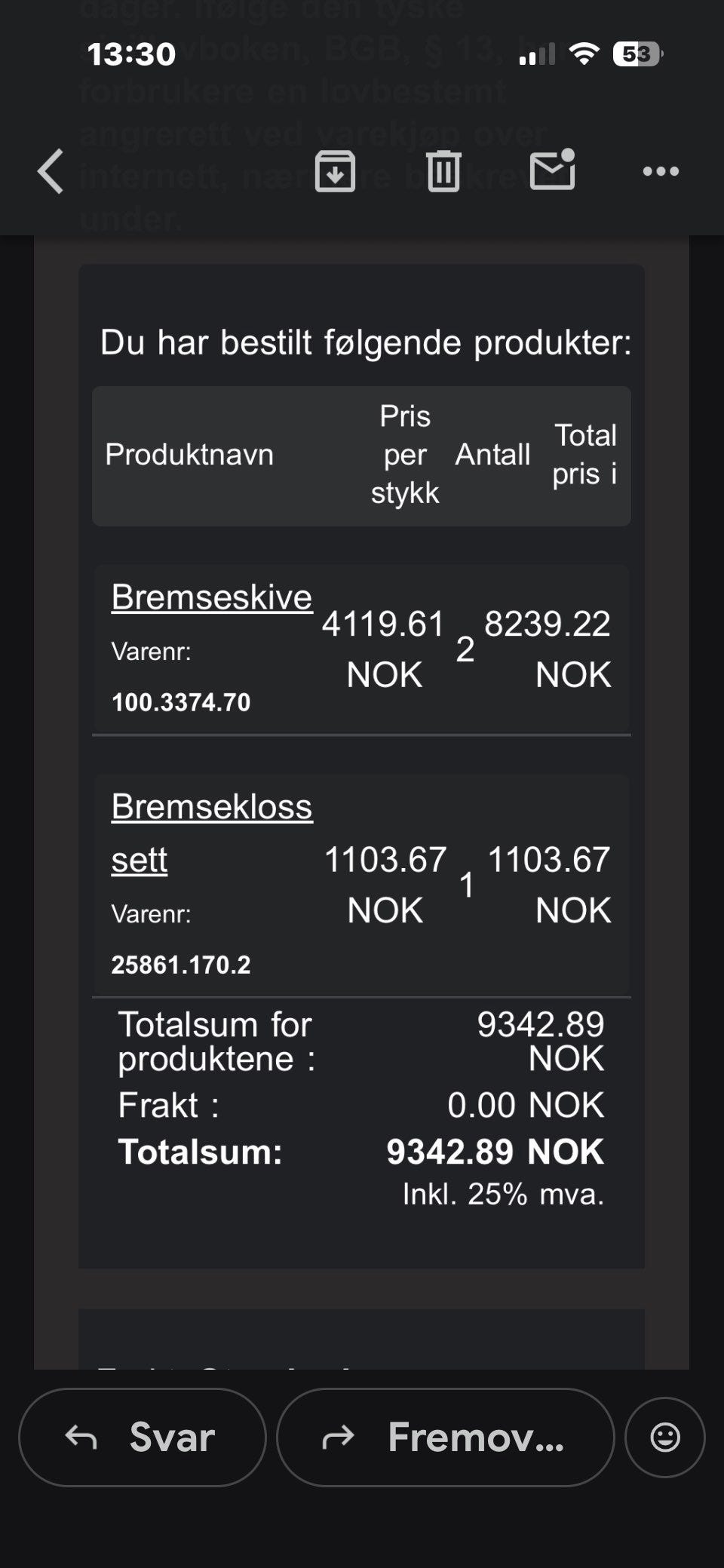Delete the email using trash icon
Image resolution: width=724 pixels, height=1568 pixels.
pos(443,171)
